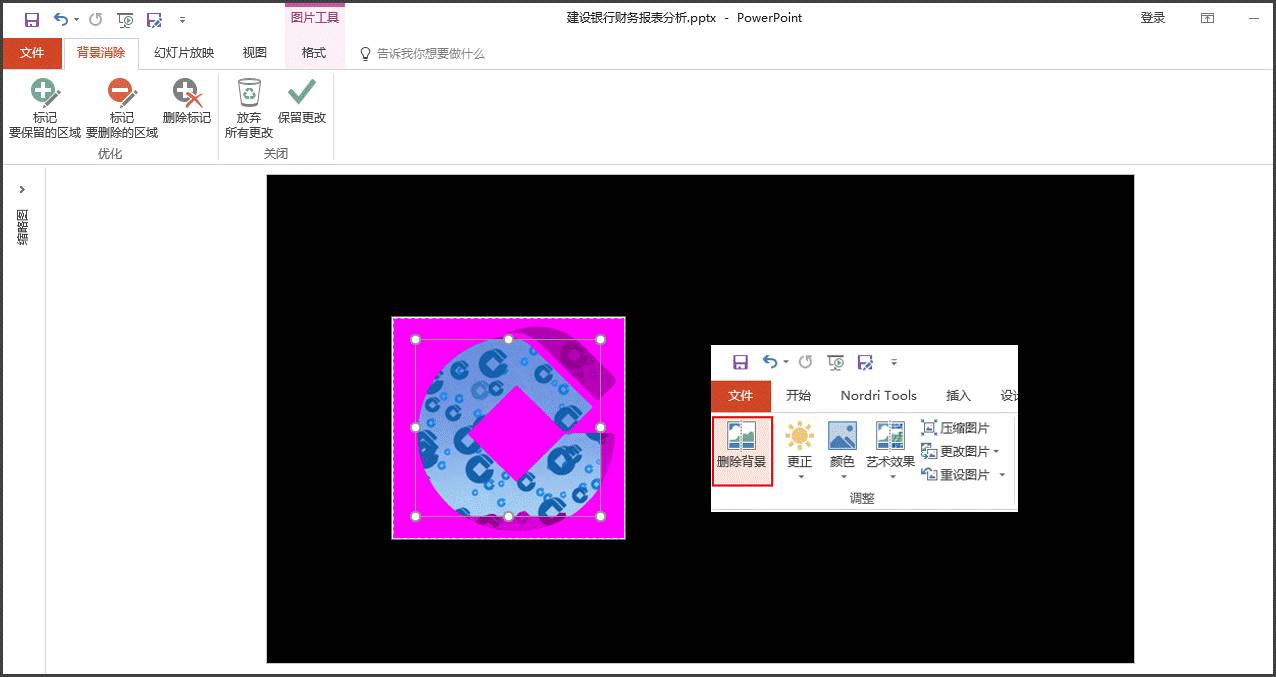This screenshot has height=677, width=1276.
Task: Start slideshow from beginning icon
Action: (x=125, y=19)
